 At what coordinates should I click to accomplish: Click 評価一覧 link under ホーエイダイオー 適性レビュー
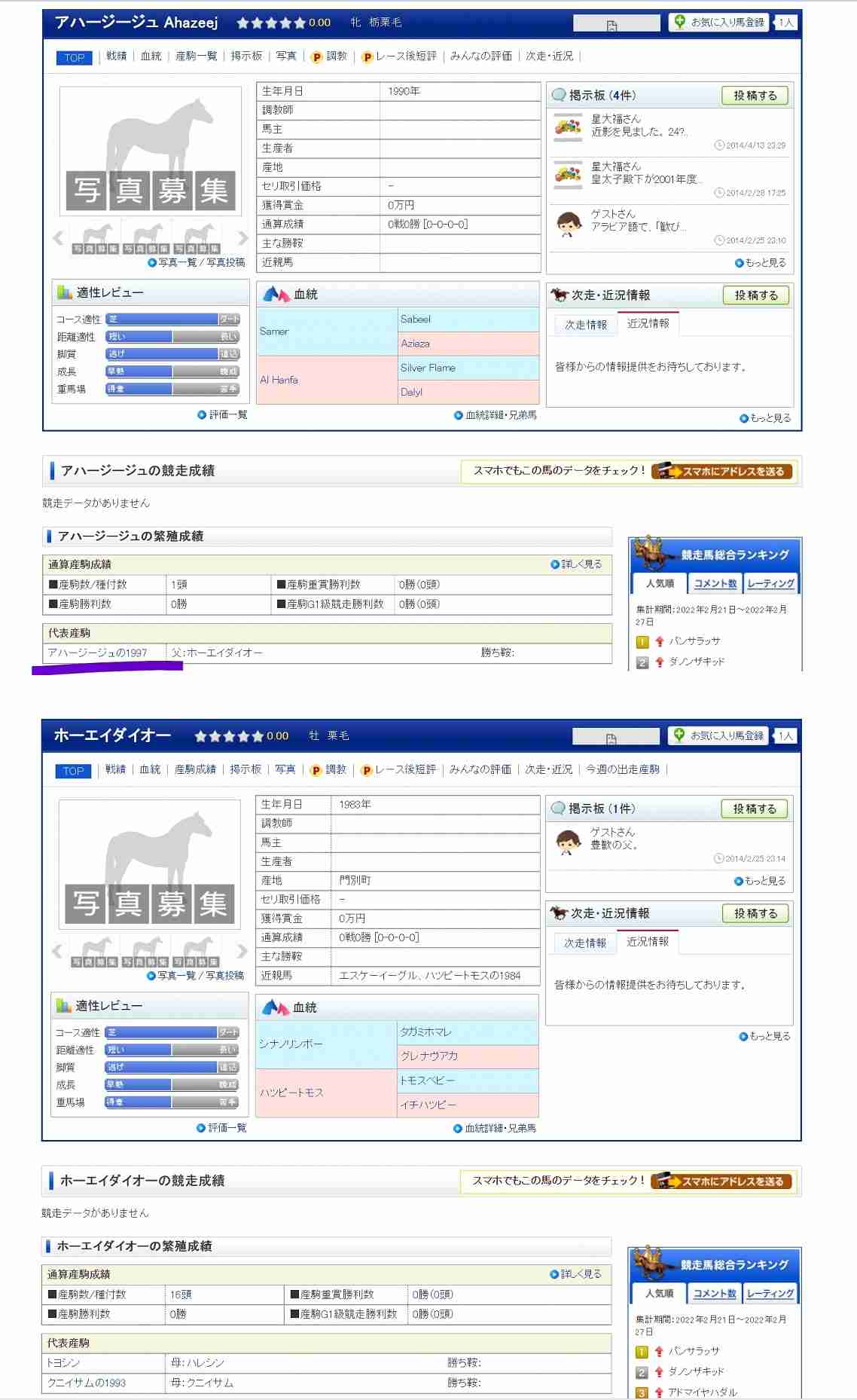[x=227, y=1128]
